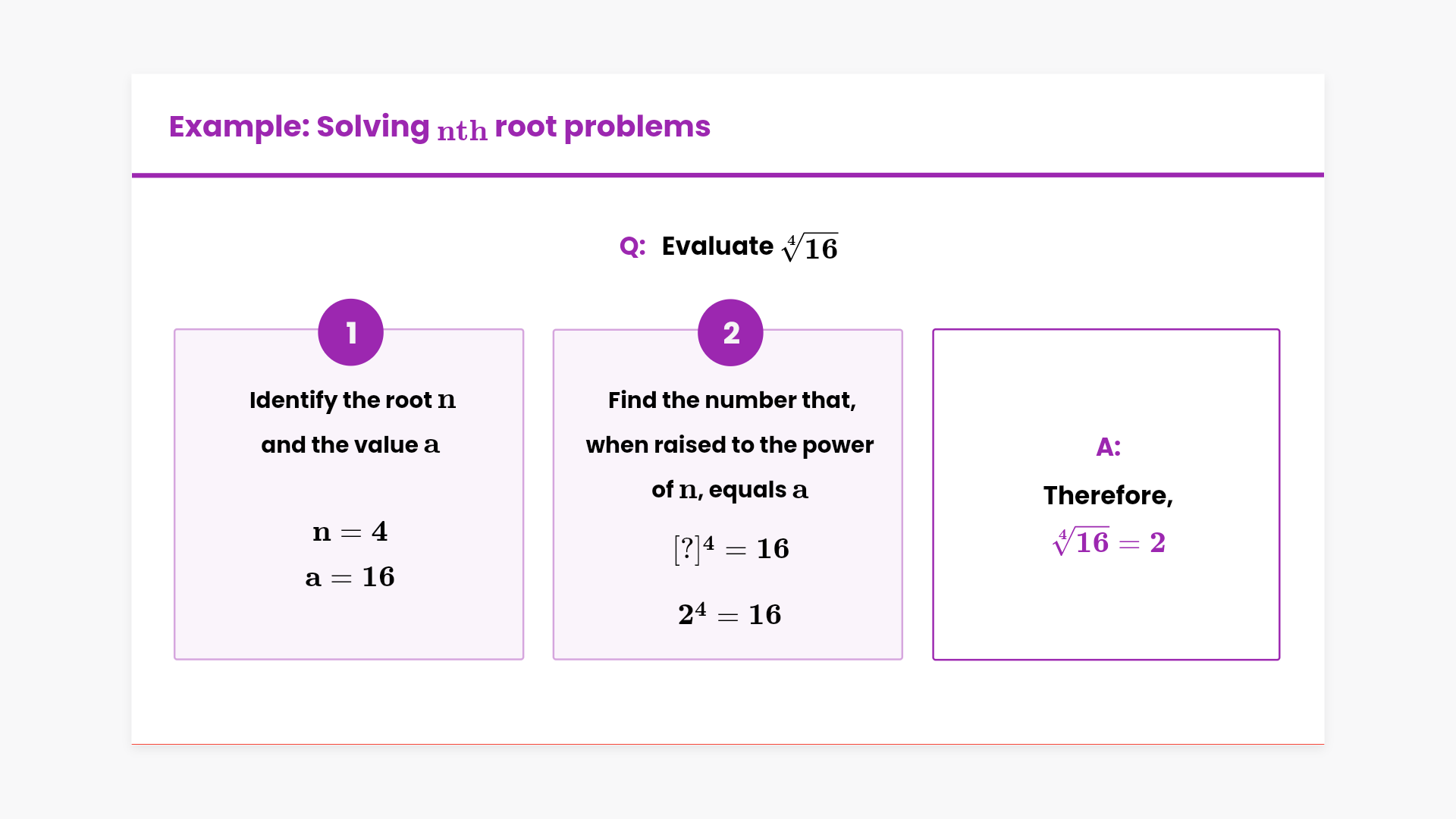Click 'Find the number that,' text
Viewport: 1456px width, 819px height.
[x=732, y=400]
